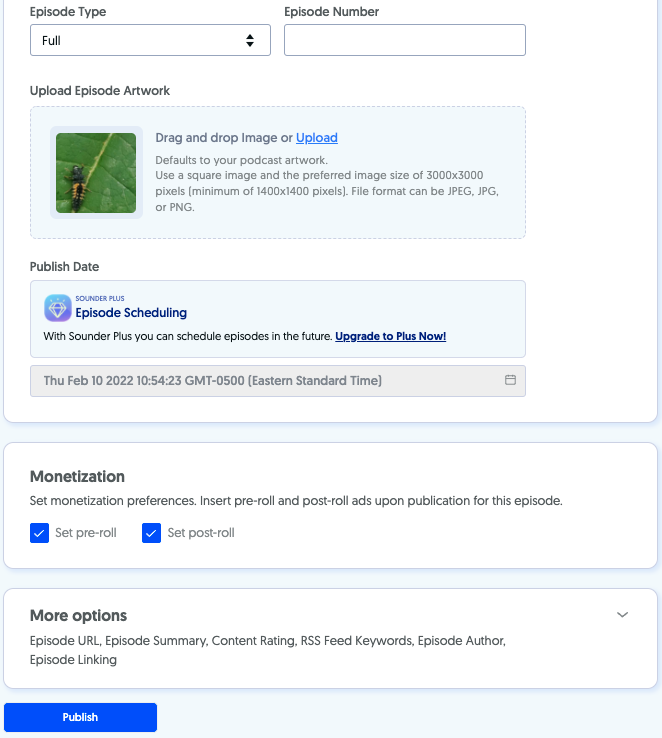Click the disabled Publish Date field
The width and height of the screenshot is (662, 738).
278,381
